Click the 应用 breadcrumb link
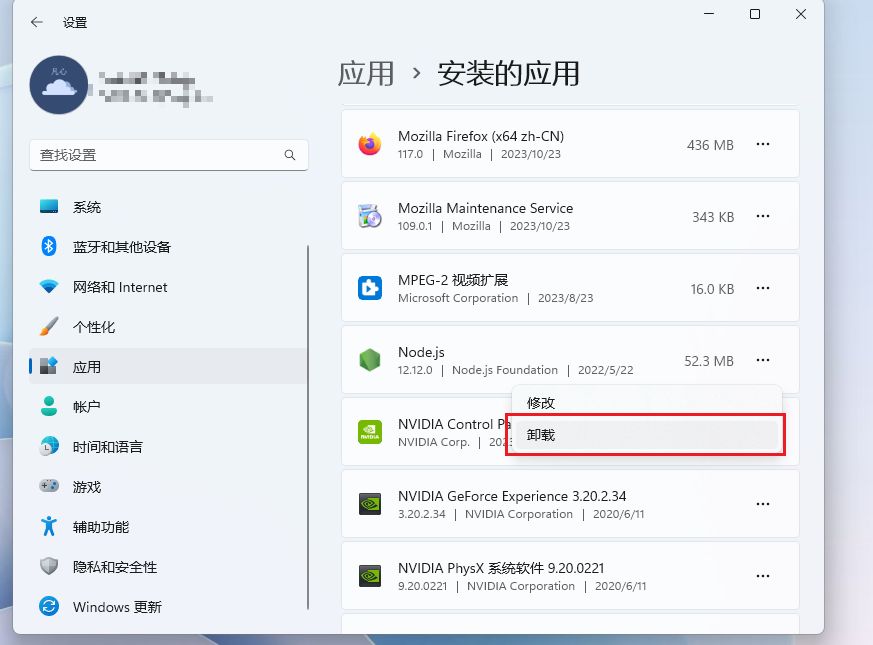The image size is (873, 645). (366, 74)
